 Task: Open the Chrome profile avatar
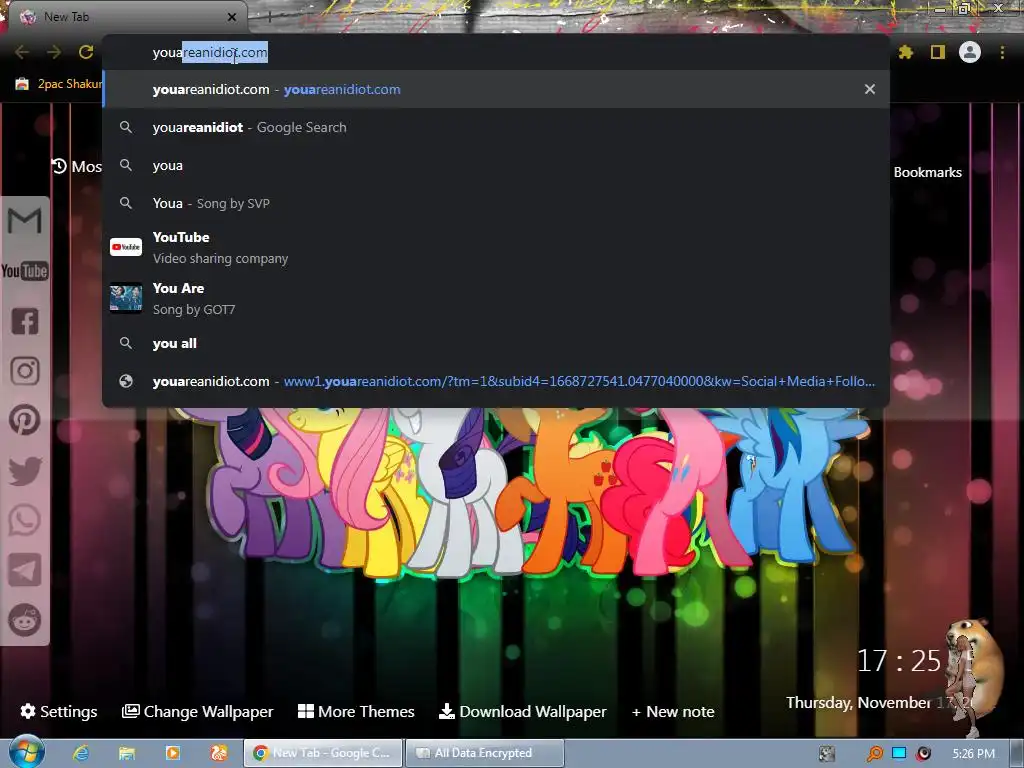[x=970, y=52]
